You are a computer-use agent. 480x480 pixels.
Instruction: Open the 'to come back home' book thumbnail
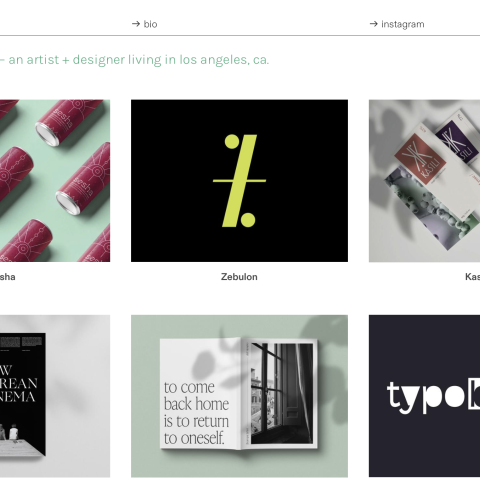click(x=239, y=396)
